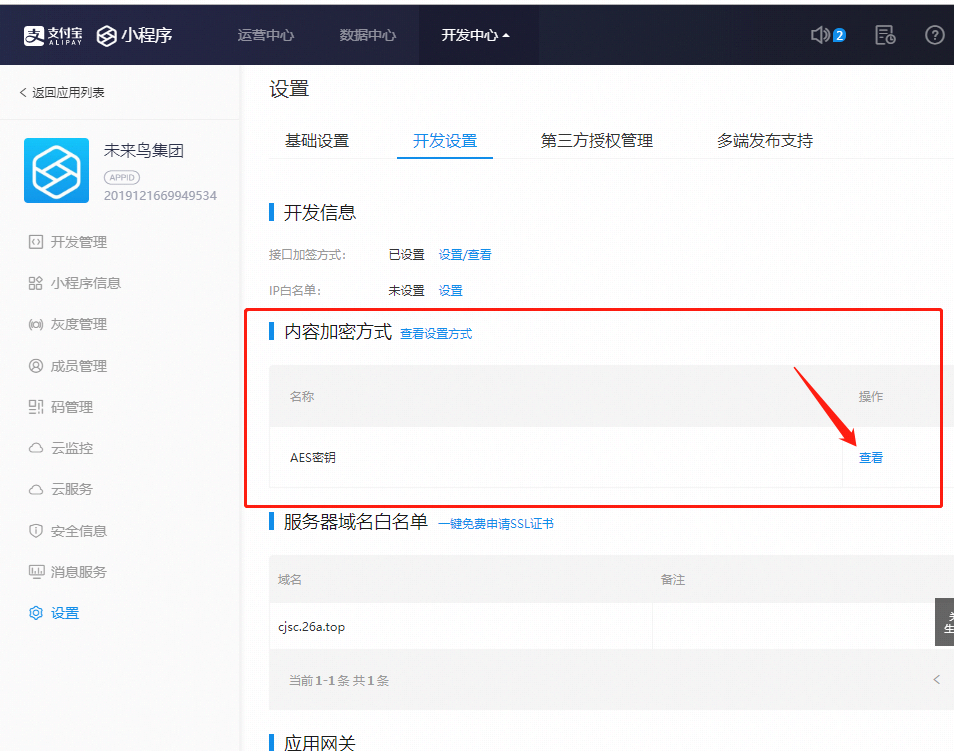Open the 运营中心 top menu item
Viewport: 954px width, 751px height.
(266, 35)
